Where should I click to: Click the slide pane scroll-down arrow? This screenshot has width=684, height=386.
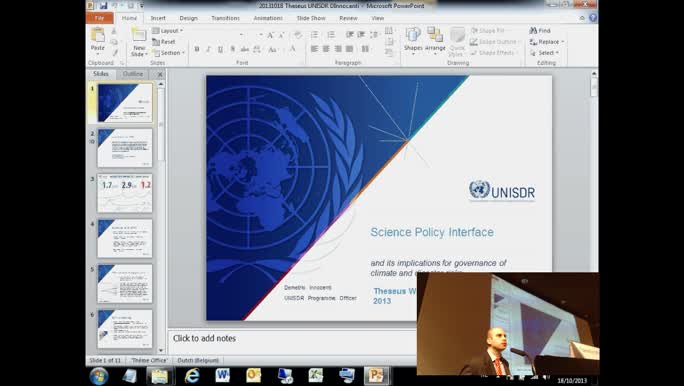(161, 350)
